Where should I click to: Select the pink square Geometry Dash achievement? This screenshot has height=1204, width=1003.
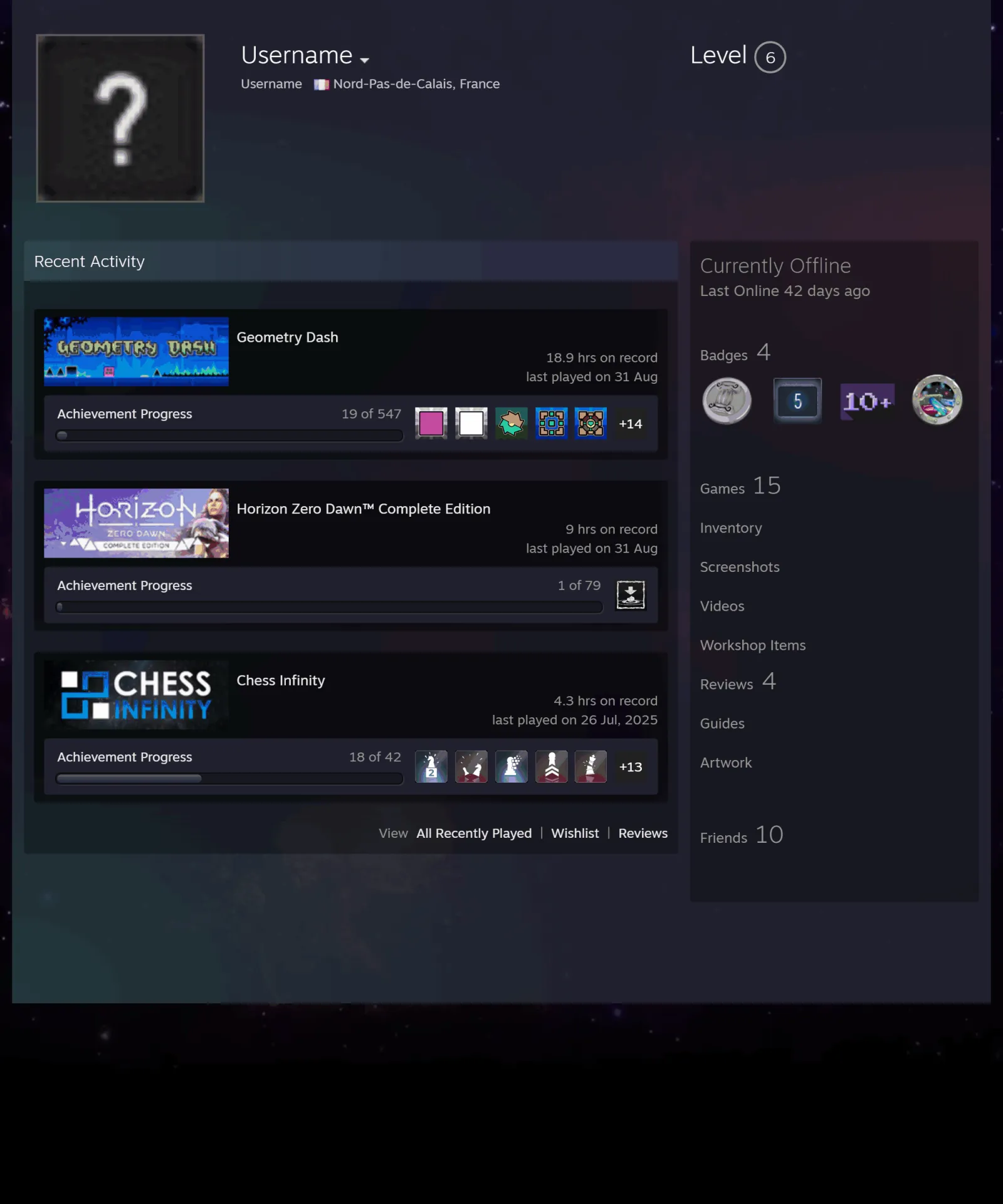click(431, 423)
